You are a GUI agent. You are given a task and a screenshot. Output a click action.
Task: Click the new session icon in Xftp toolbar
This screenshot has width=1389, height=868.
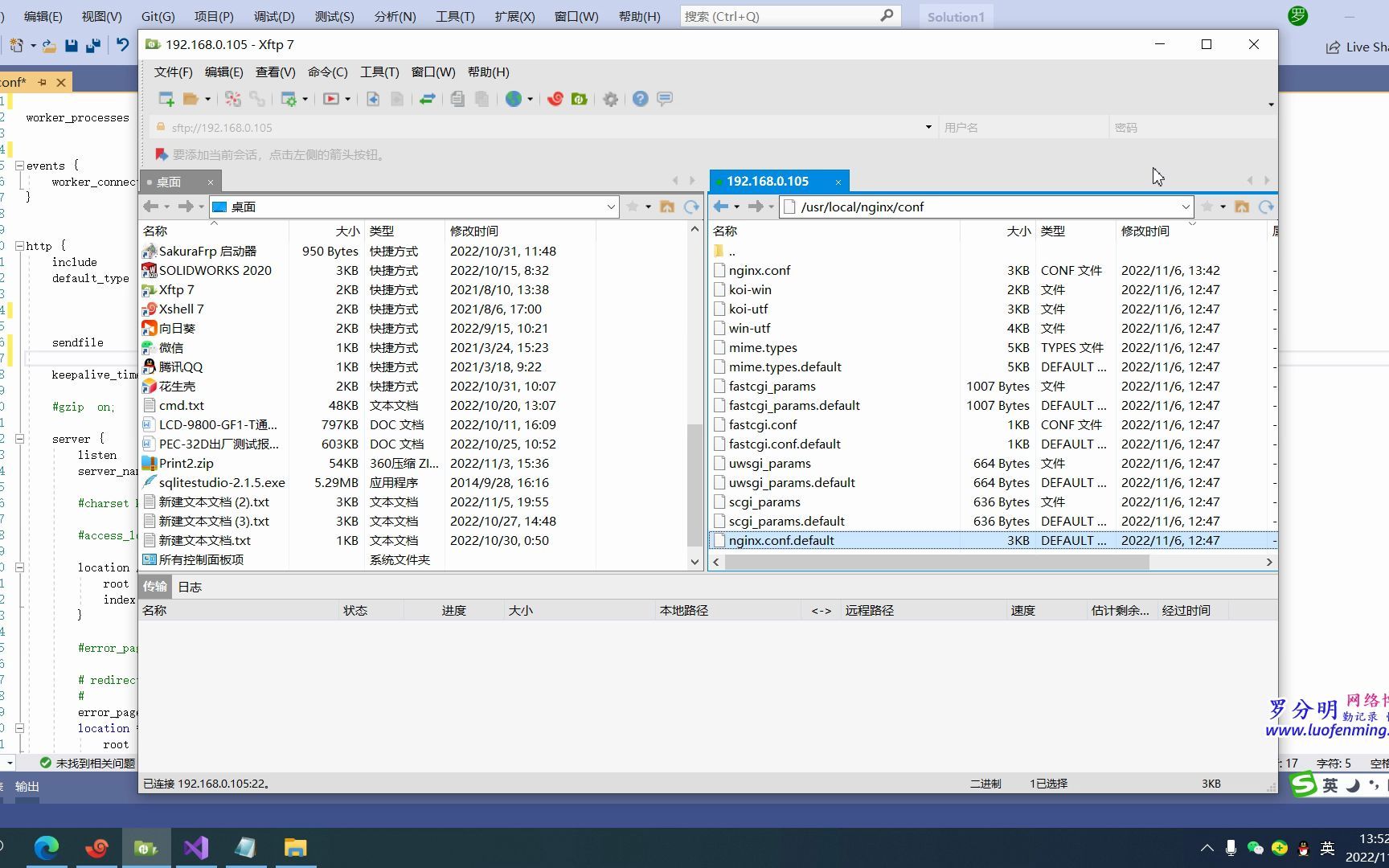(x=166, y=99)
